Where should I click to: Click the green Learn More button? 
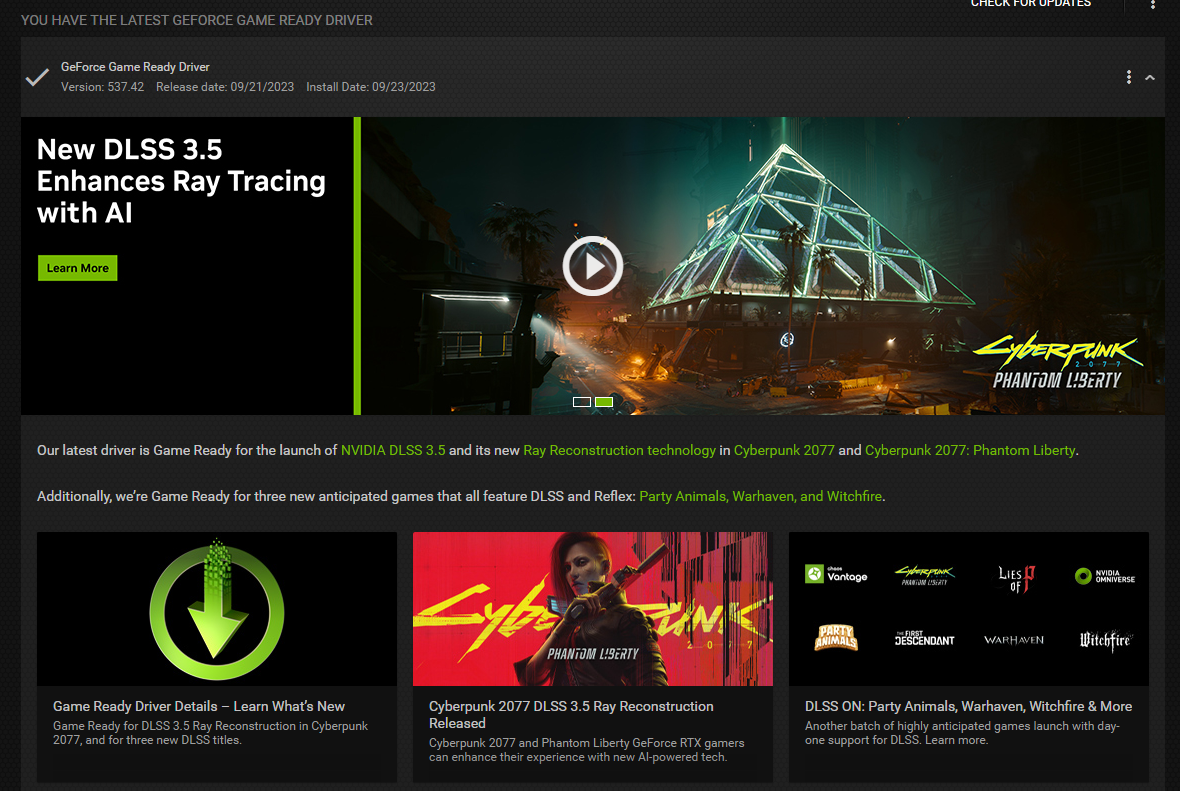78,268
